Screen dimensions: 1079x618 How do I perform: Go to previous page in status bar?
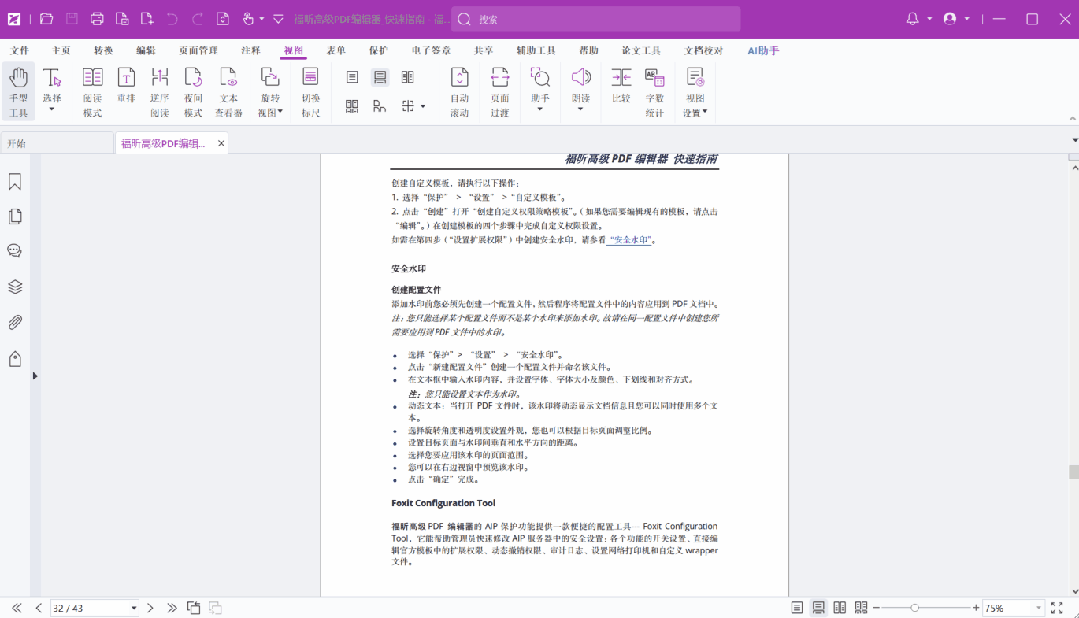39,608
